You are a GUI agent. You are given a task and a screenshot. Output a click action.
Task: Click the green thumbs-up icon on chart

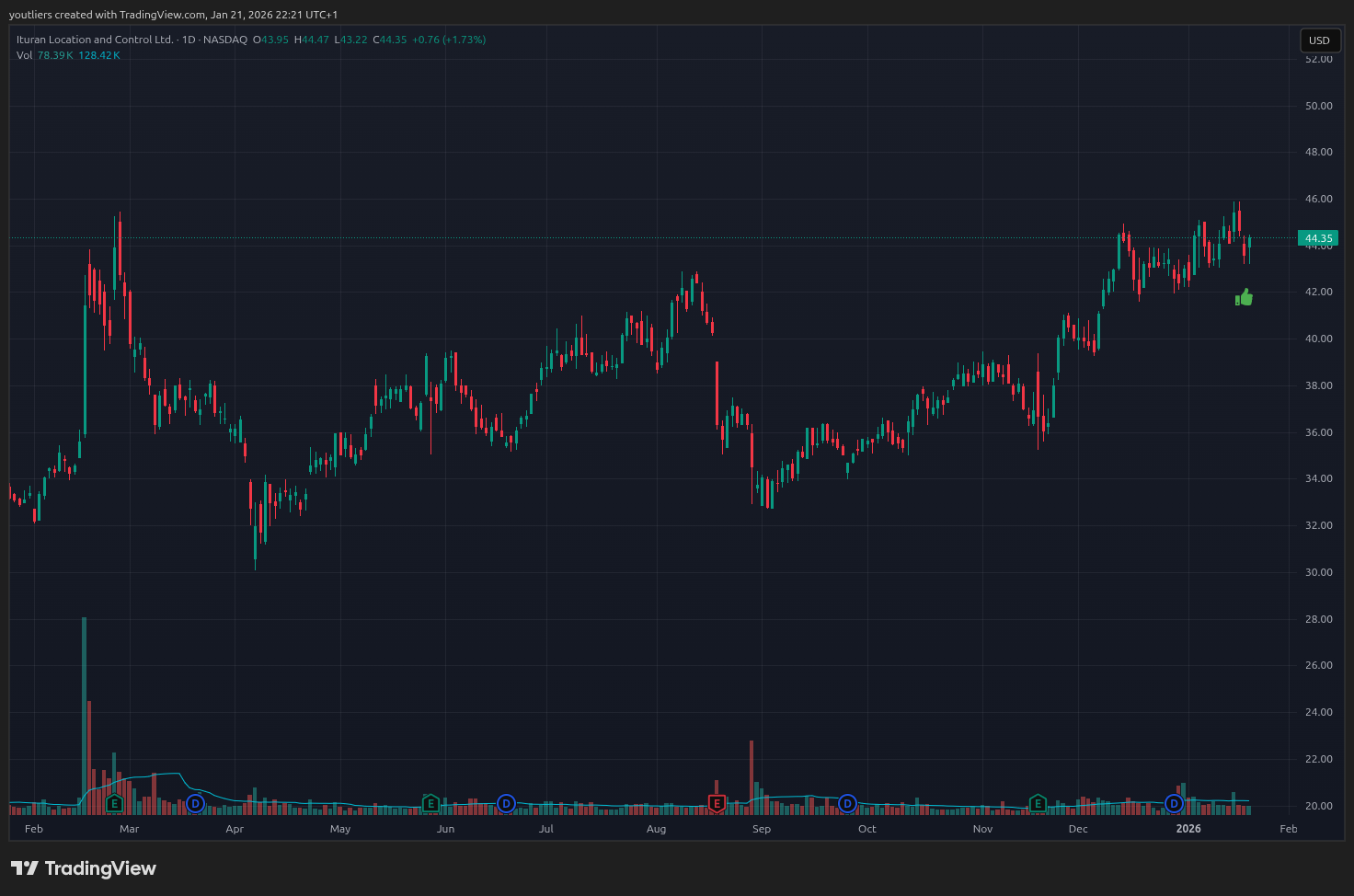(x=1244, y=297)
